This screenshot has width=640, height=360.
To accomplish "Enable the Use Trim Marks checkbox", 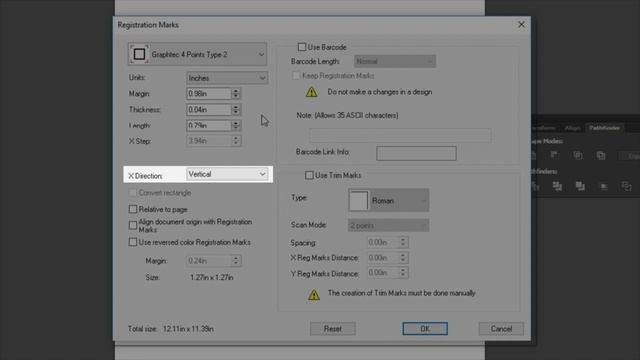I will coord(309,175).
